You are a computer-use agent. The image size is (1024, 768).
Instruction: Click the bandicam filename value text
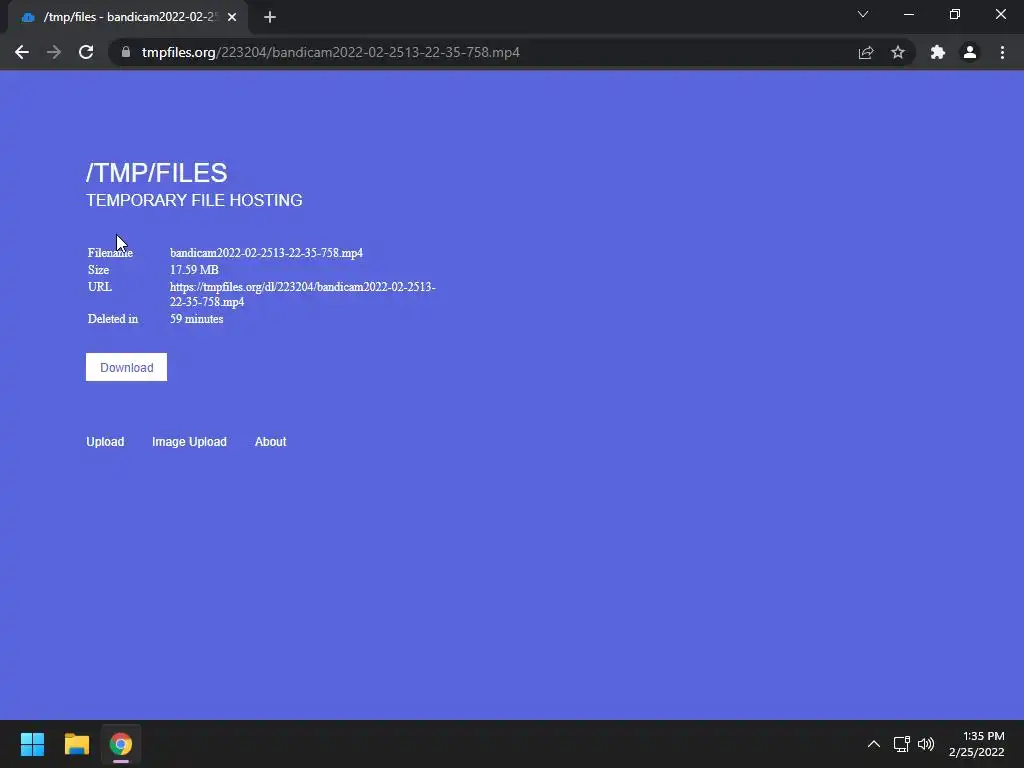(x=266, y=253)
